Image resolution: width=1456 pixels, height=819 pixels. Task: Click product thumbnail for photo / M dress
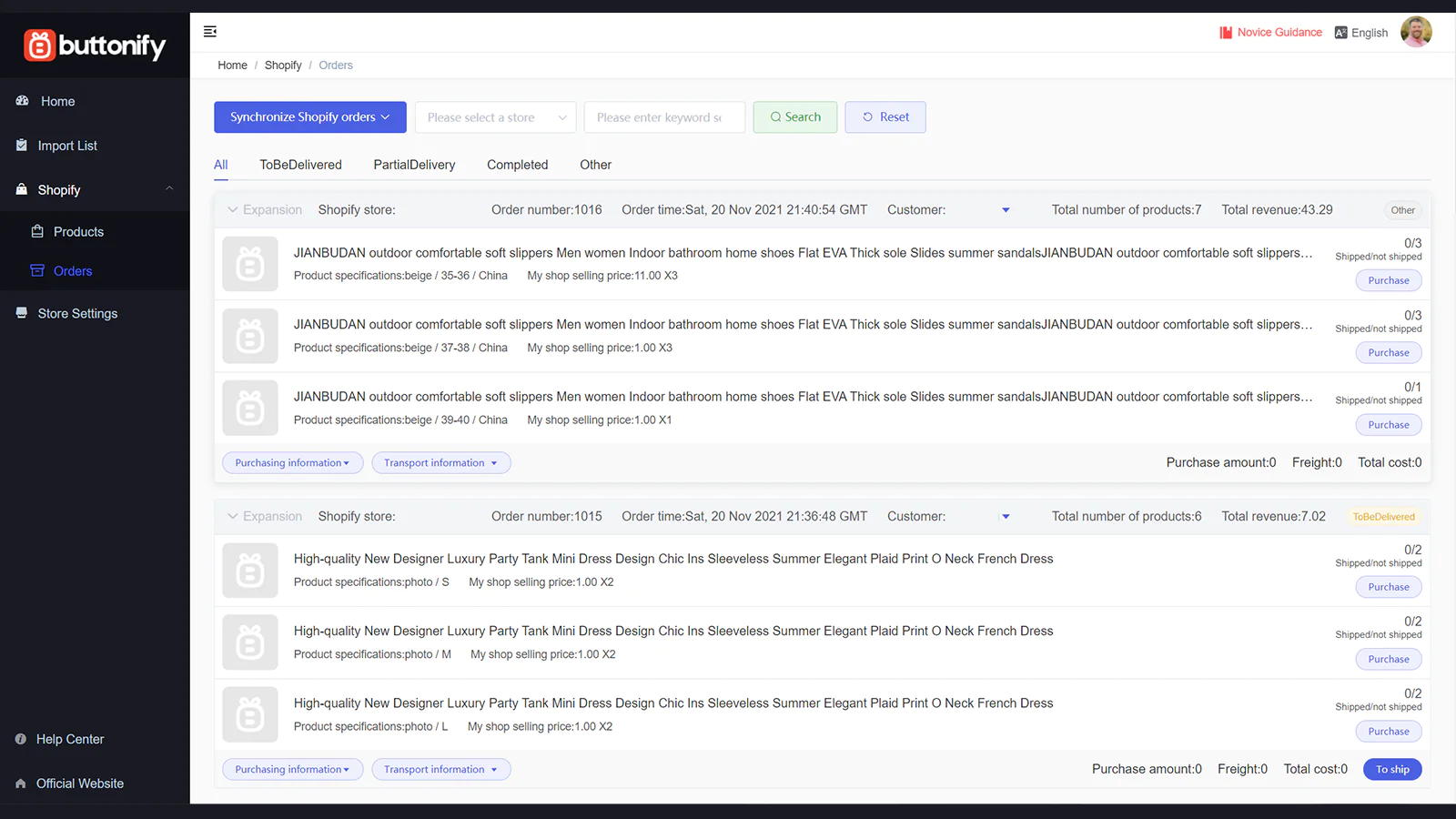[250, 642]
